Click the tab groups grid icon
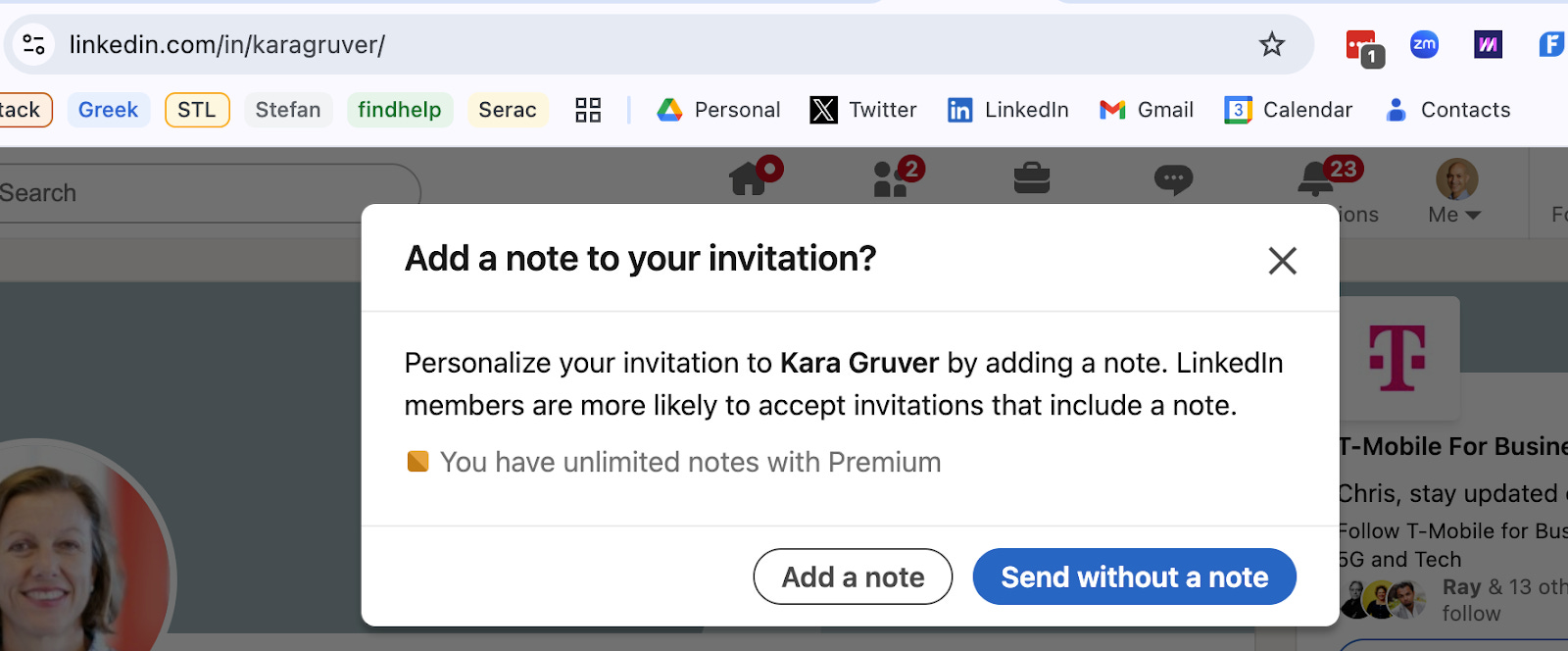The width and height of the screenshot is (1568, 651). [588, 110]
